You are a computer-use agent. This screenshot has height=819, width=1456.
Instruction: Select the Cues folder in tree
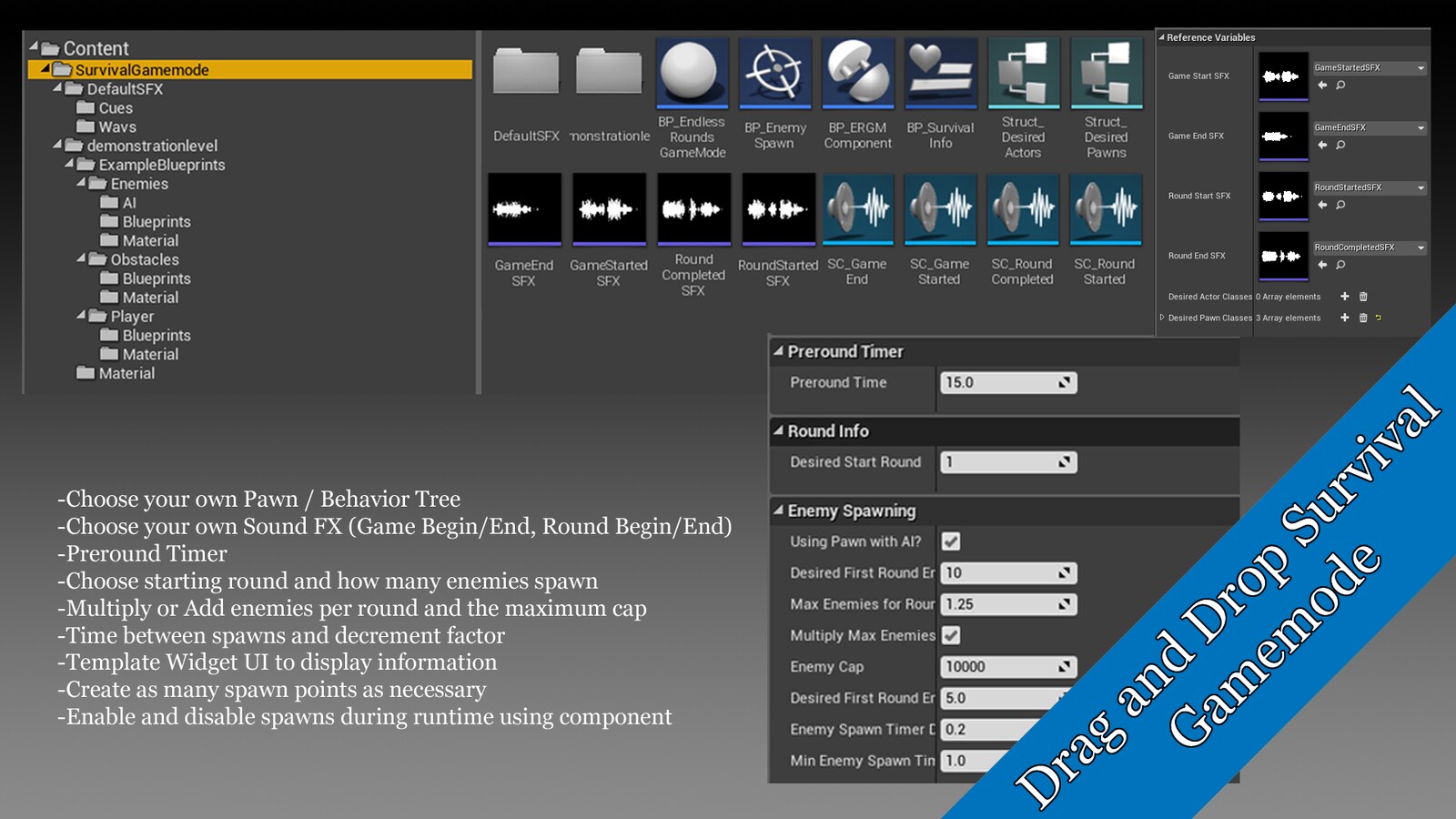click(116, 107)
